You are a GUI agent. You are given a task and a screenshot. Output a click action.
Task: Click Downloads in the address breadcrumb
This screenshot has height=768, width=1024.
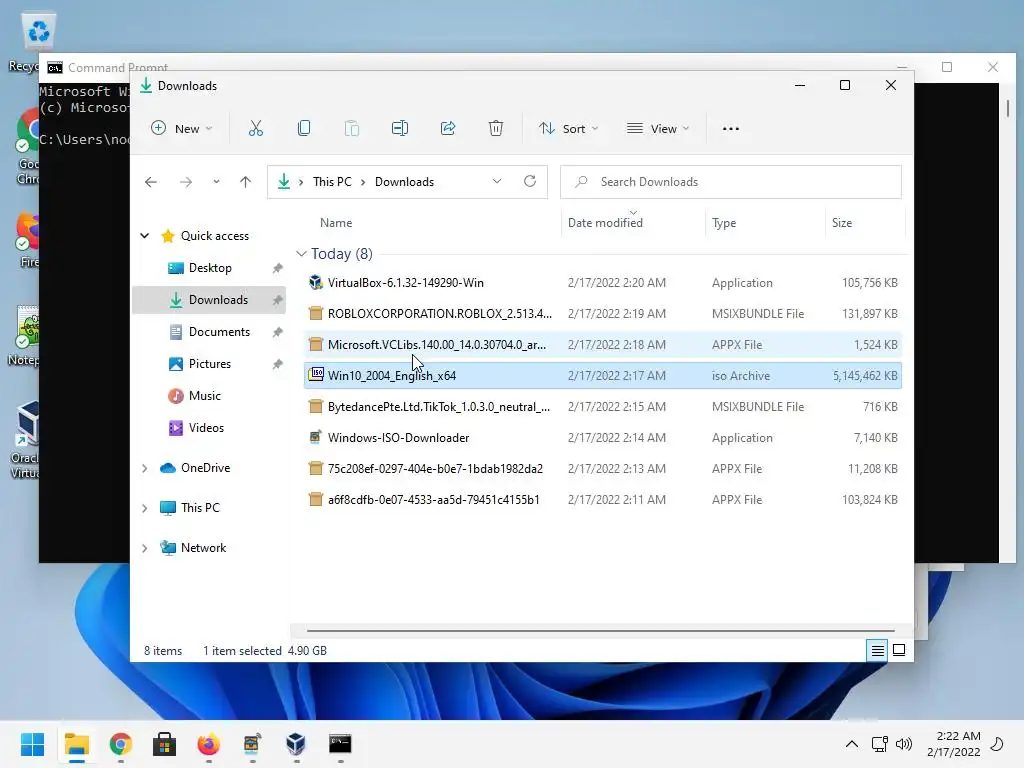(x=404, y=182)
